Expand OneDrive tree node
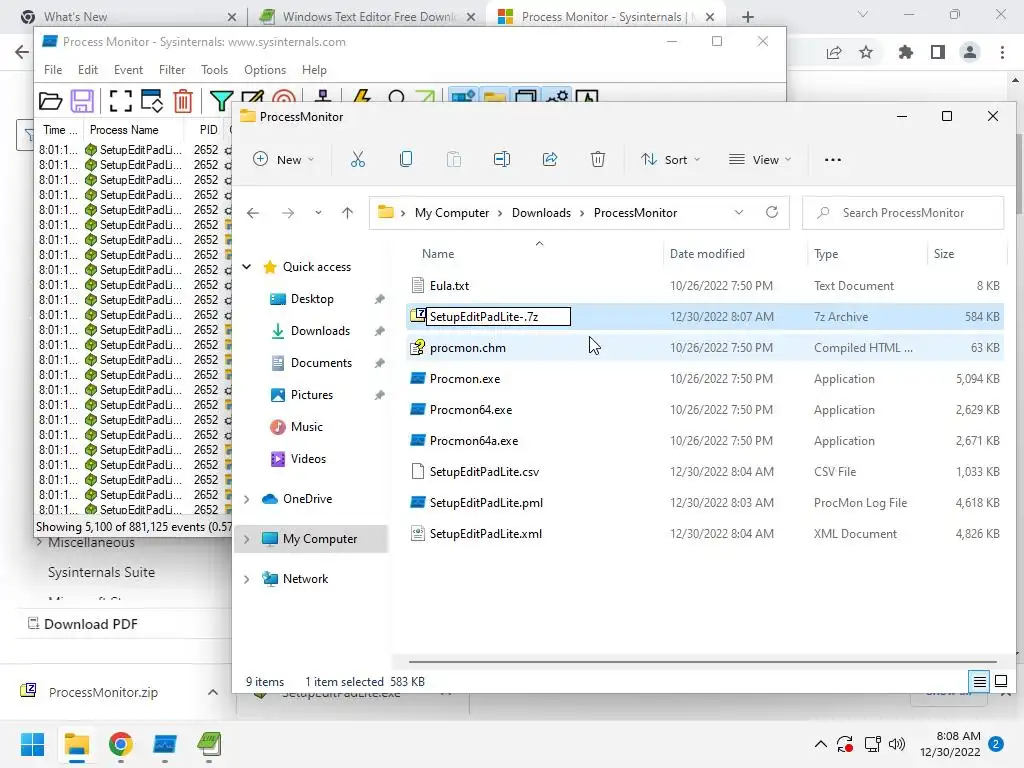Screen dimensions: 1024x768 (247, 499)
